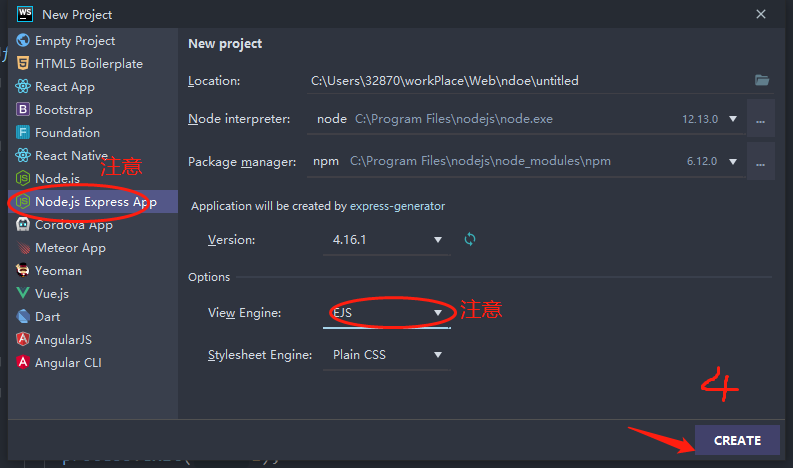Open Node interpreter browse ellipsis button

click(761, 119)
